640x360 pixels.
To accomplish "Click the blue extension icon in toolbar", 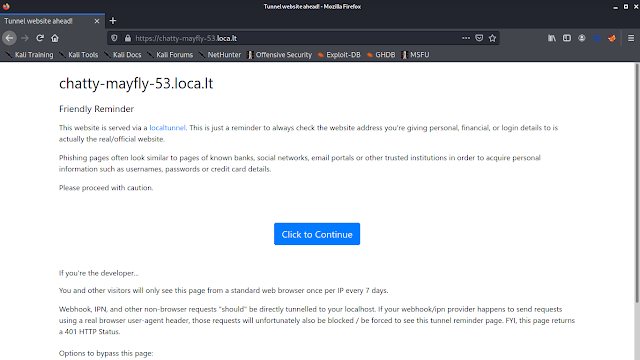I will point(597,38).
